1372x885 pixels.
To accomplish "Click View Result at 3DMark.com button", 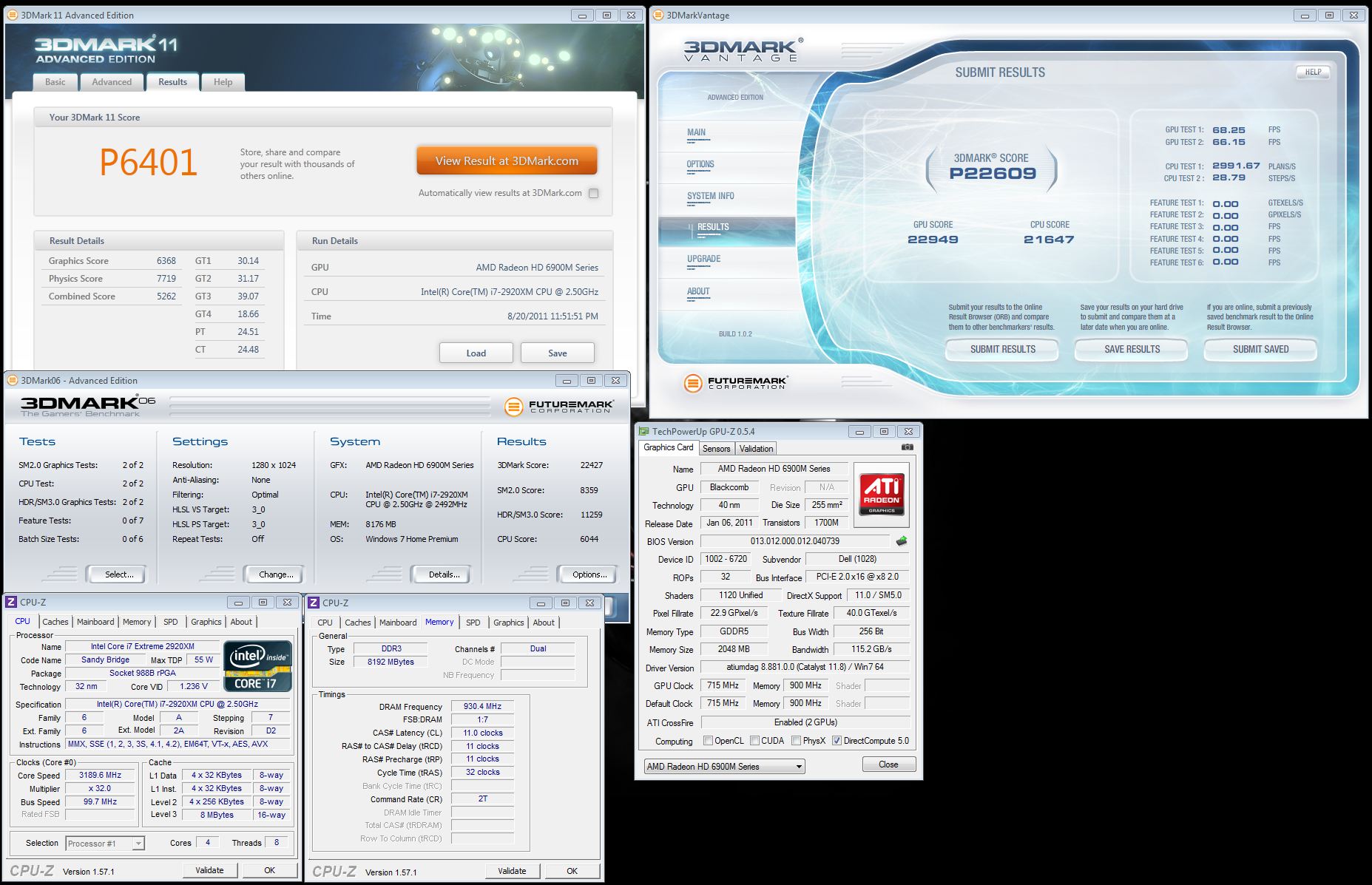I will tap(507, 160).
